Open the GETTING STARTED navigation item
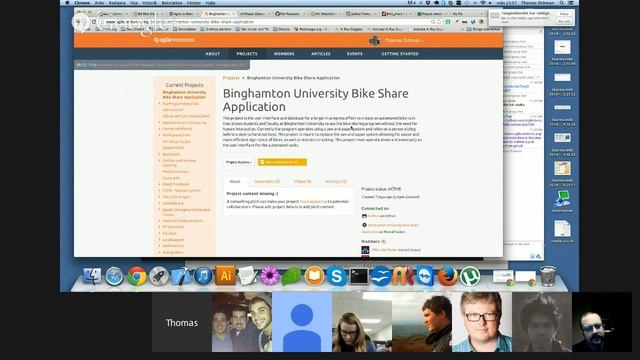Screen dimensions: 640x360 point(400,54)
